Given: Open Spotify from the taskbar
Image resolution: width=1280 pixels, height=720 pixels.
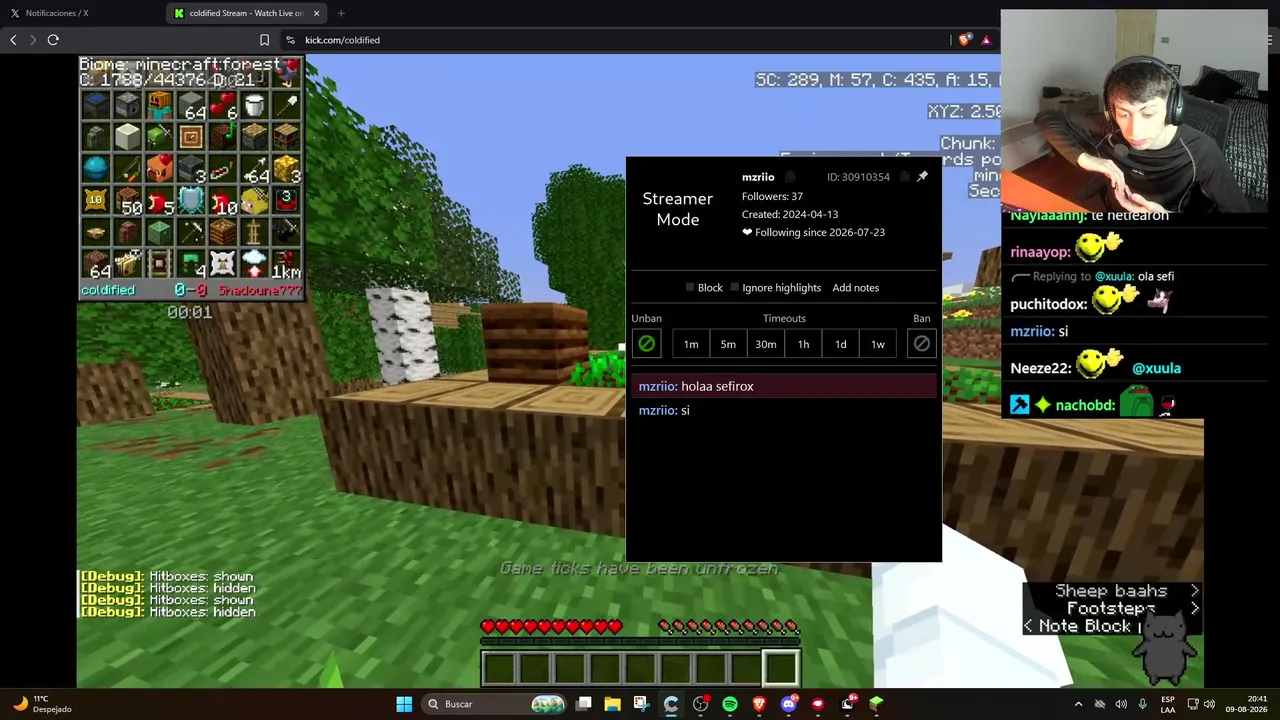Looking at the screenshot, I should pyautogui.click(x=730, y=704).
